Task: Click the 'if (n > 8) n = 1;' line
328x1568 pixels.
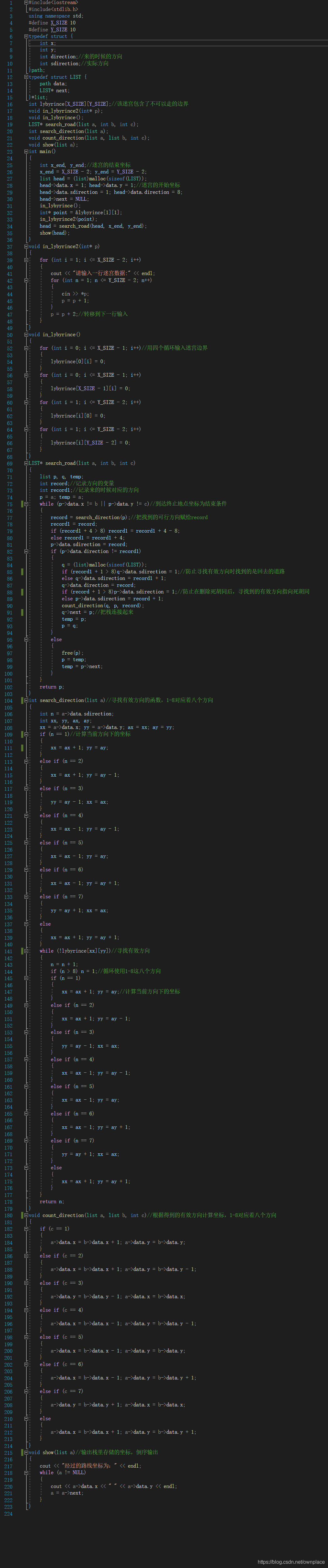Action: coord(106,971)
